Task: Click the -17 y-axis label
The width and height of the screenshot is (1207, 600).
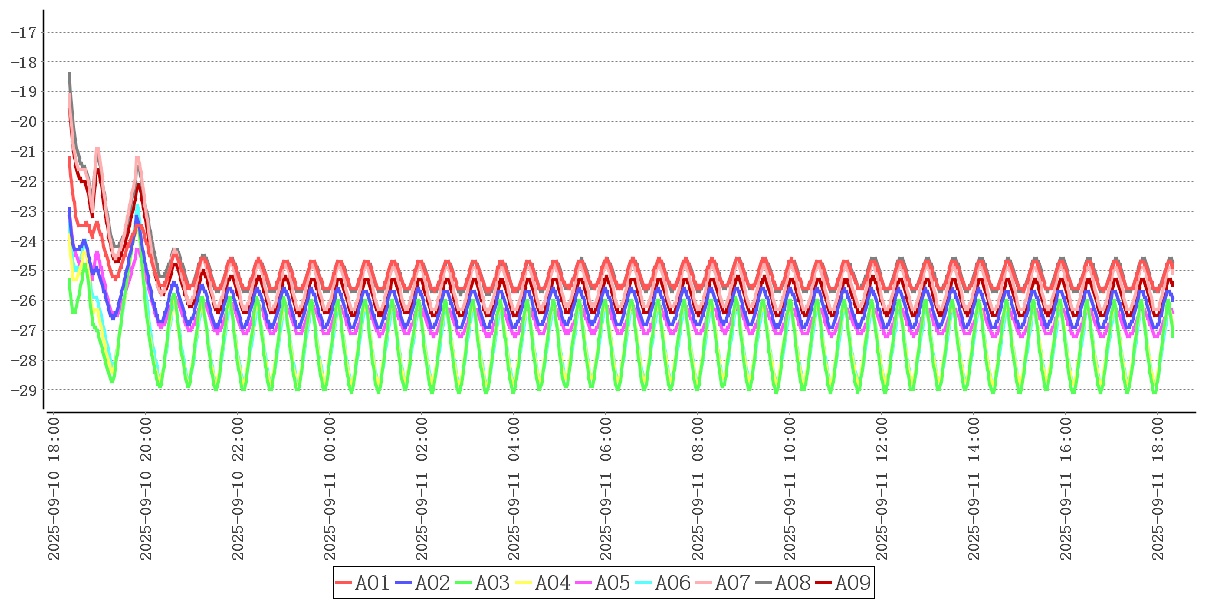Action: (22, 32)
